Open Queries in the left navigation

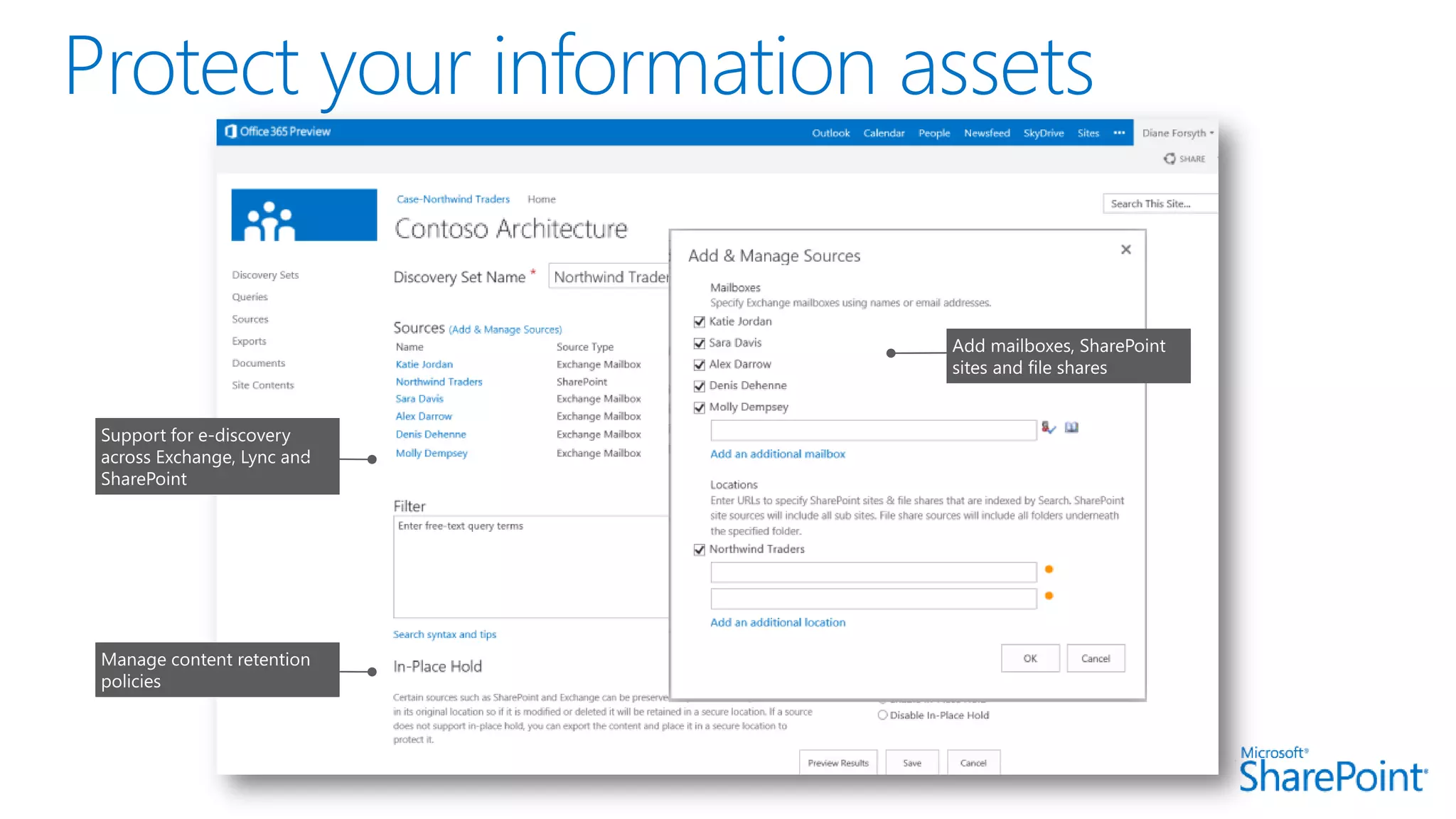tap(250, 297)
